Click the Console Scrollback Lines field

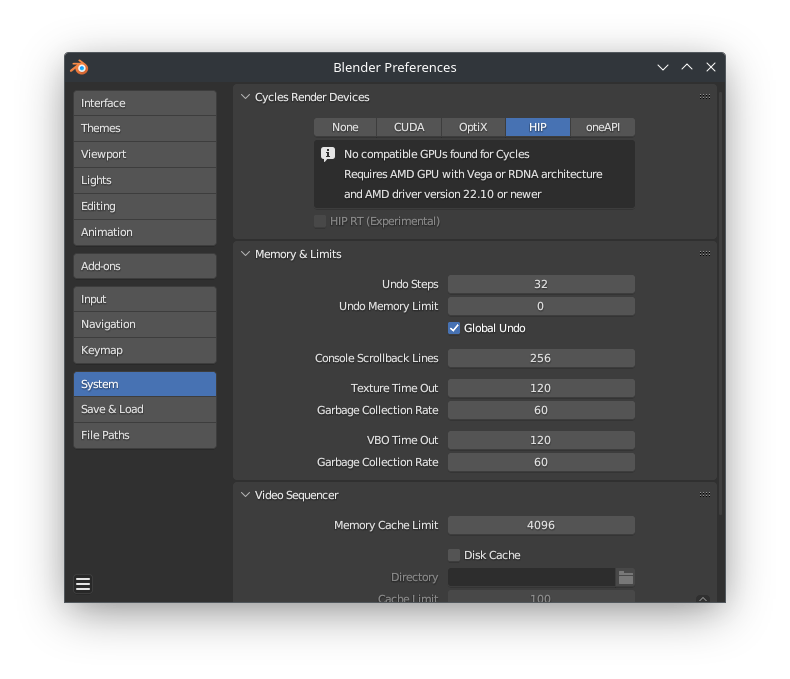[541, 358]
